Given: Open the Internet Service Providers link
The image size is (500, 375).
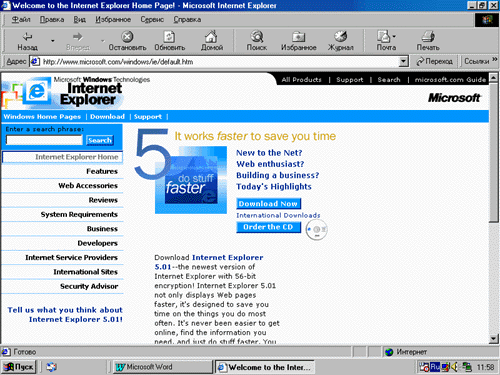Looking at the screenshot, I should click(71, 257).
